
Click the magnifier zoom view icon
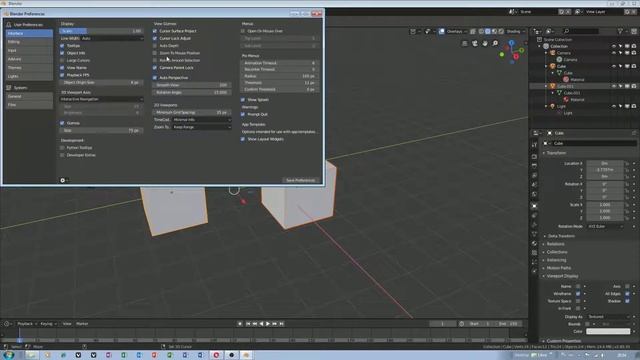495,43
